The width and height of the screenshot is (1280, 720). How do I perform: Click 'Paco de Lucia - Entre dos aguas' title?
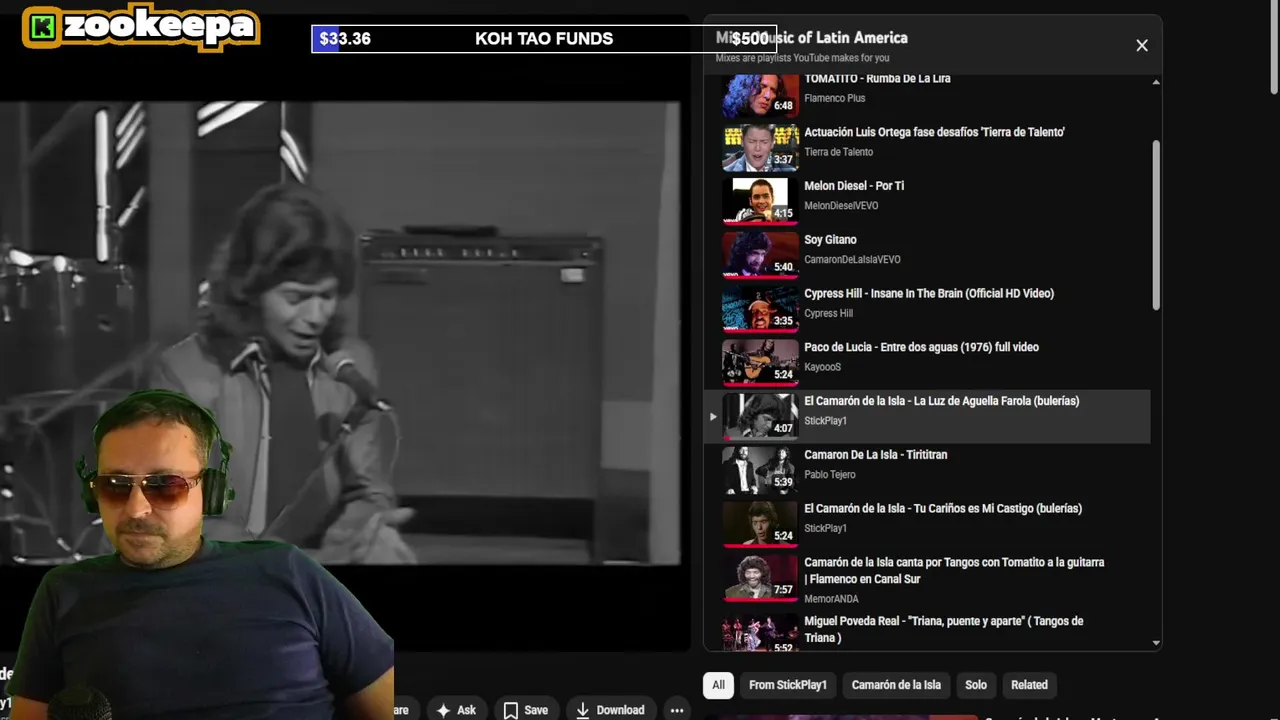921,348
